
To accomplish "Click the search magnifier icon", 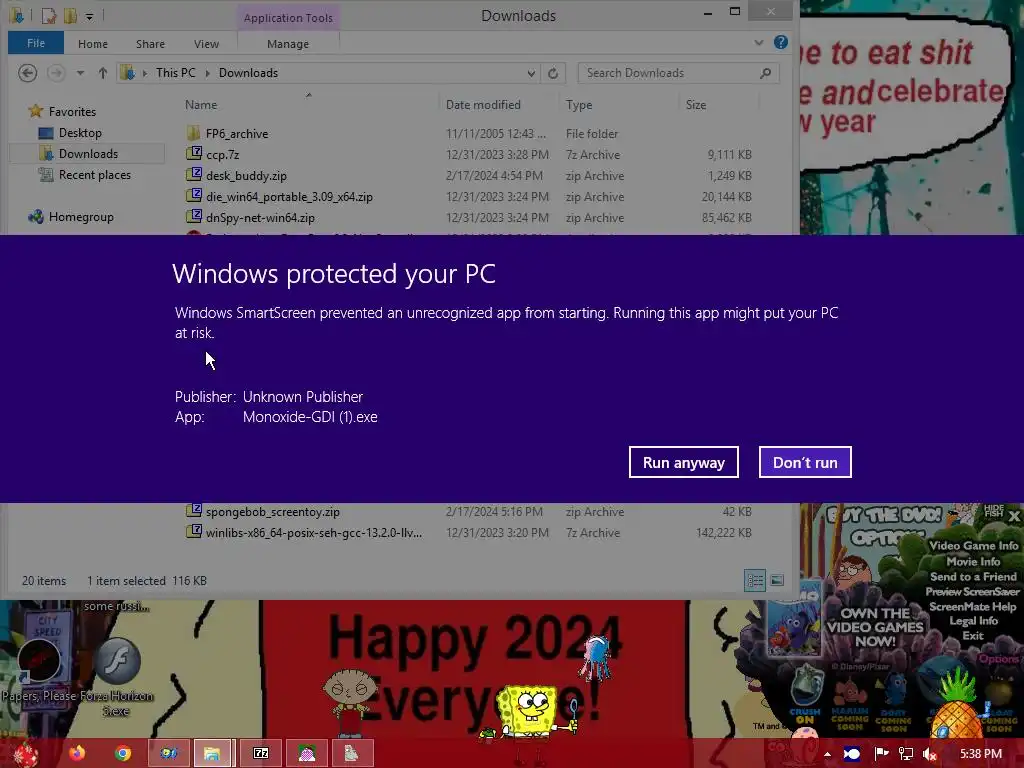I will coord(765,73).
